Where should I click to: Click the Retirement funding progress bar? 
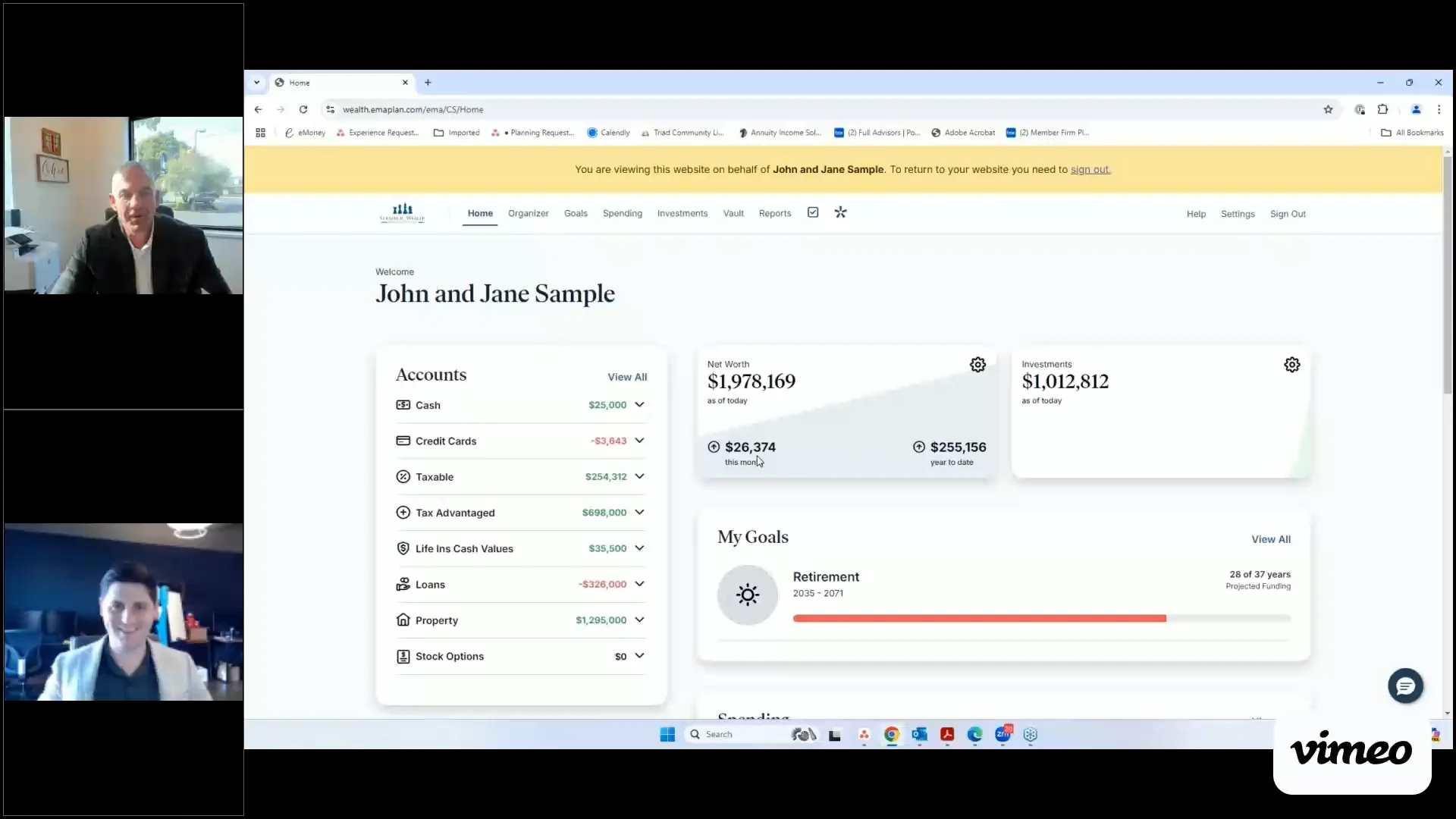click(x=1041, y=619)
